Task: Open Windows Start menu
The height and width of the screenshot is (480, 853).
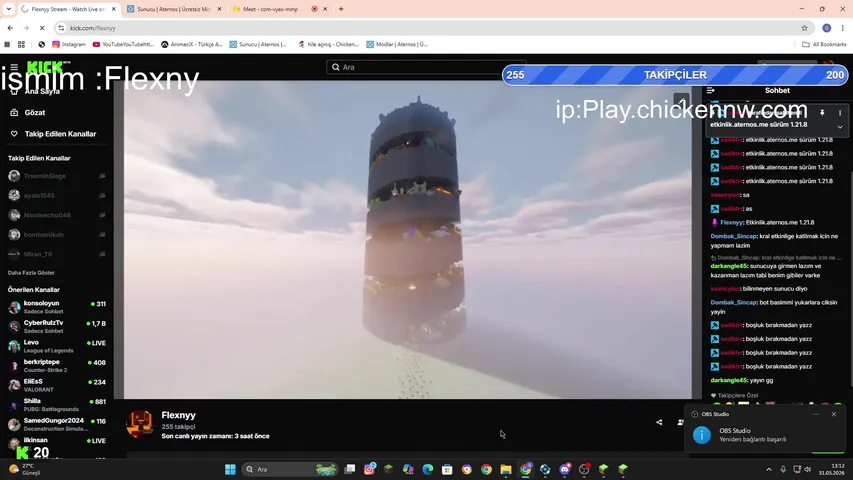Action: coord(230,469)
